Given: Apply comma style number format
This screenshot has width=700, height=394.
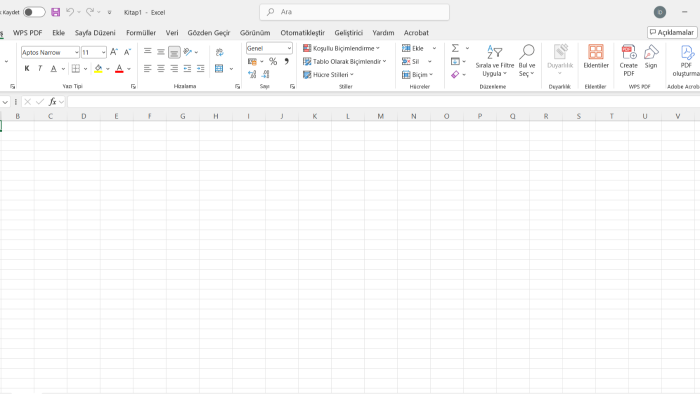Looking at the screenshot, I should (287, 62).
